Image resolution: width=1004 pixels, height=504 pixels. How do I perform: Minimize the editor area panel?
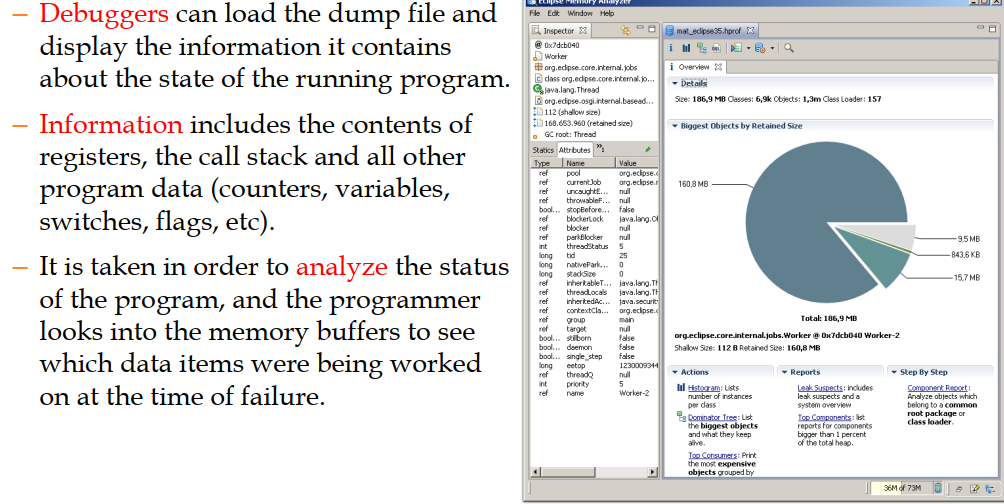coord(980,28)
